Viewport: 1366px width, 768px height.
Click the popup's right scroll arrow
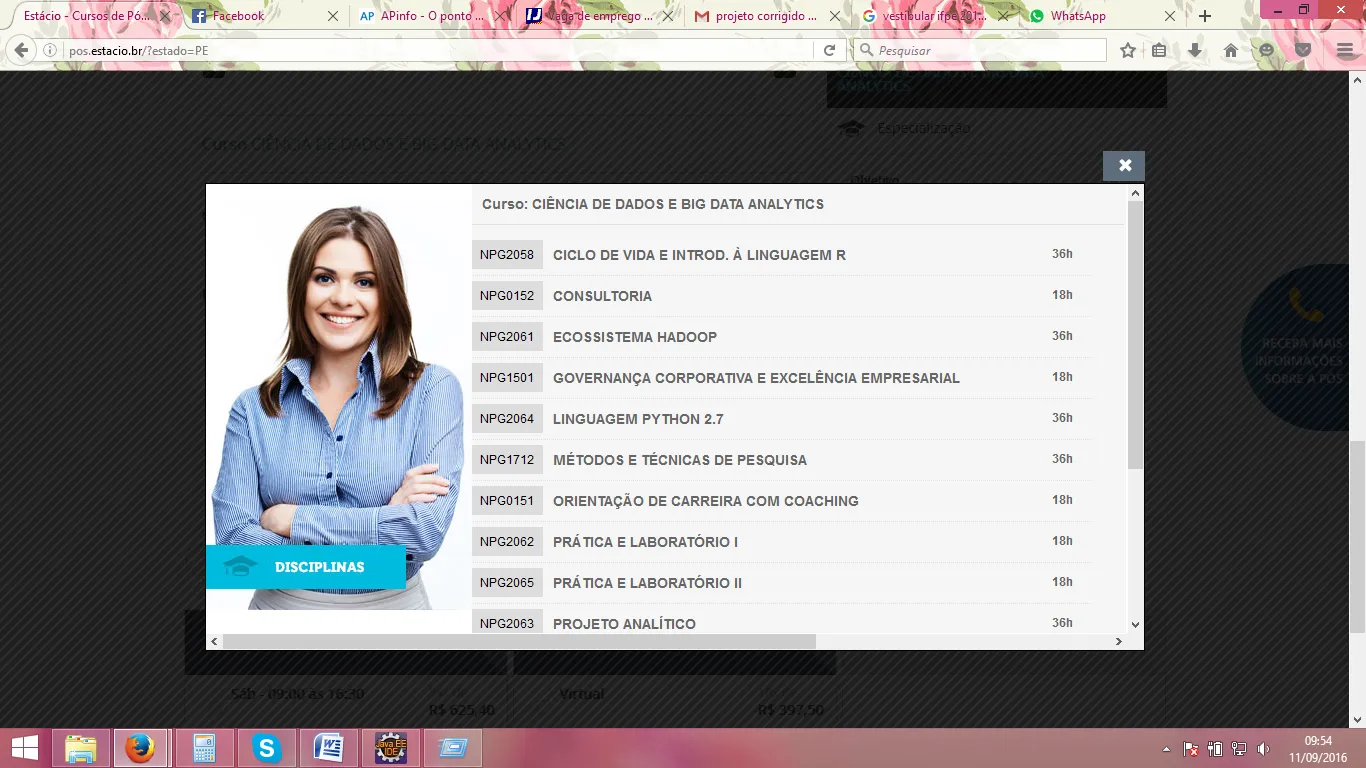pyautogui.click(x=1119, y=641)
